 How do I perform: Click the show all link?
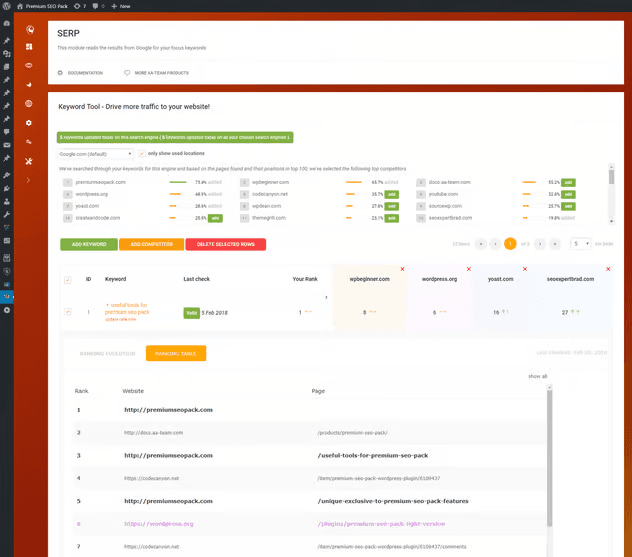(x=538, y=376)
